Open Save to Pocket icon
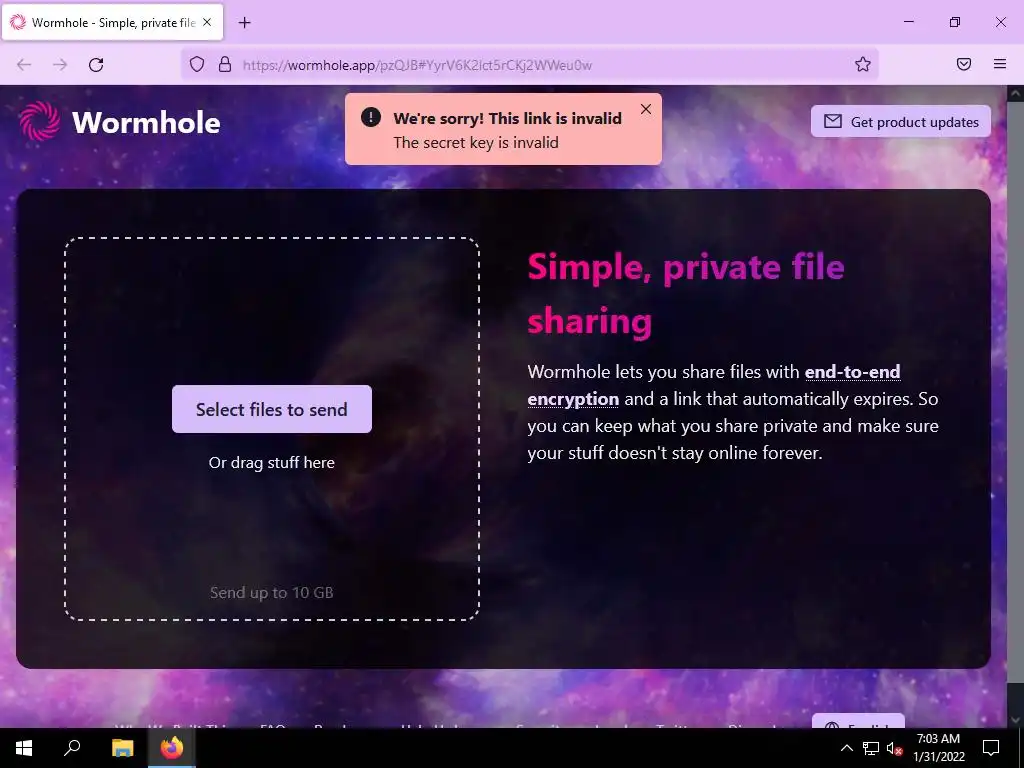Screen dimensions: 1024x768 coord(964,64)
